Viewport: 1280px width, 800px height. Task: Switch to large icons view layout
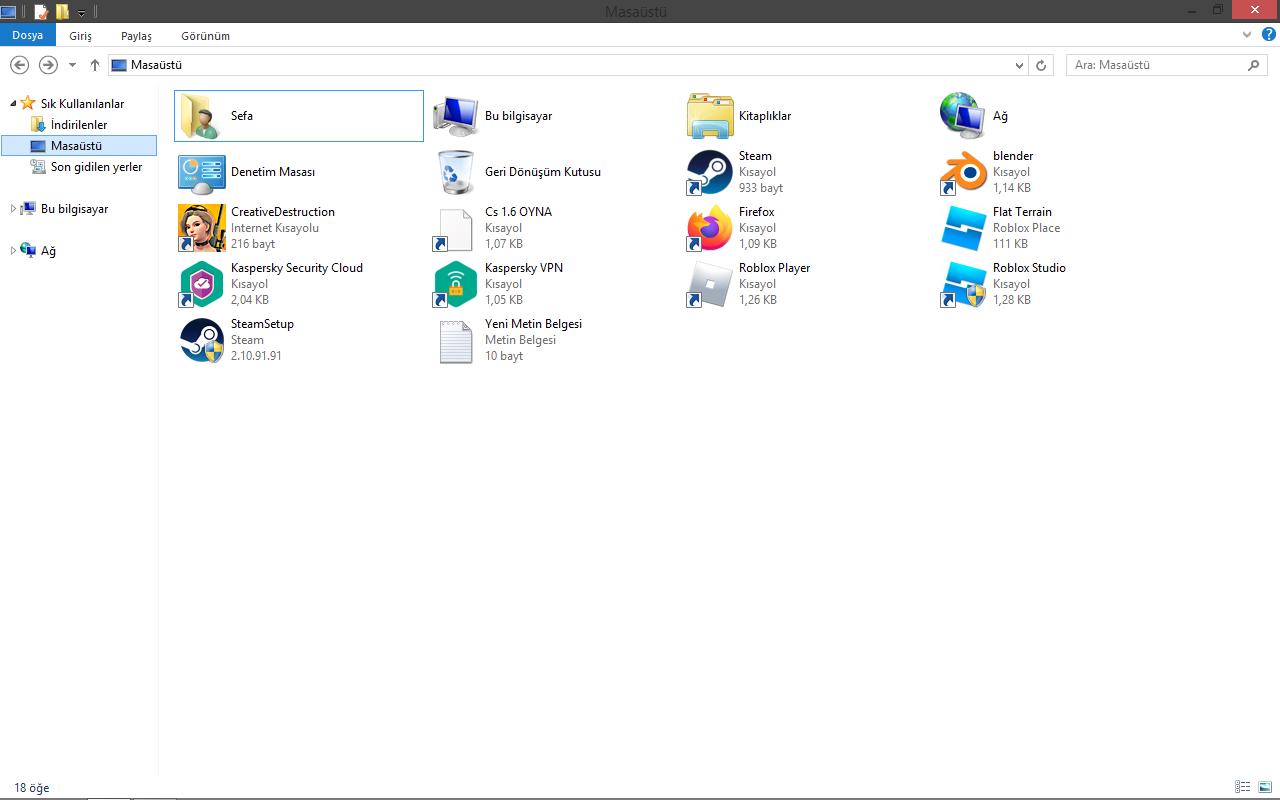point(1264,788)
